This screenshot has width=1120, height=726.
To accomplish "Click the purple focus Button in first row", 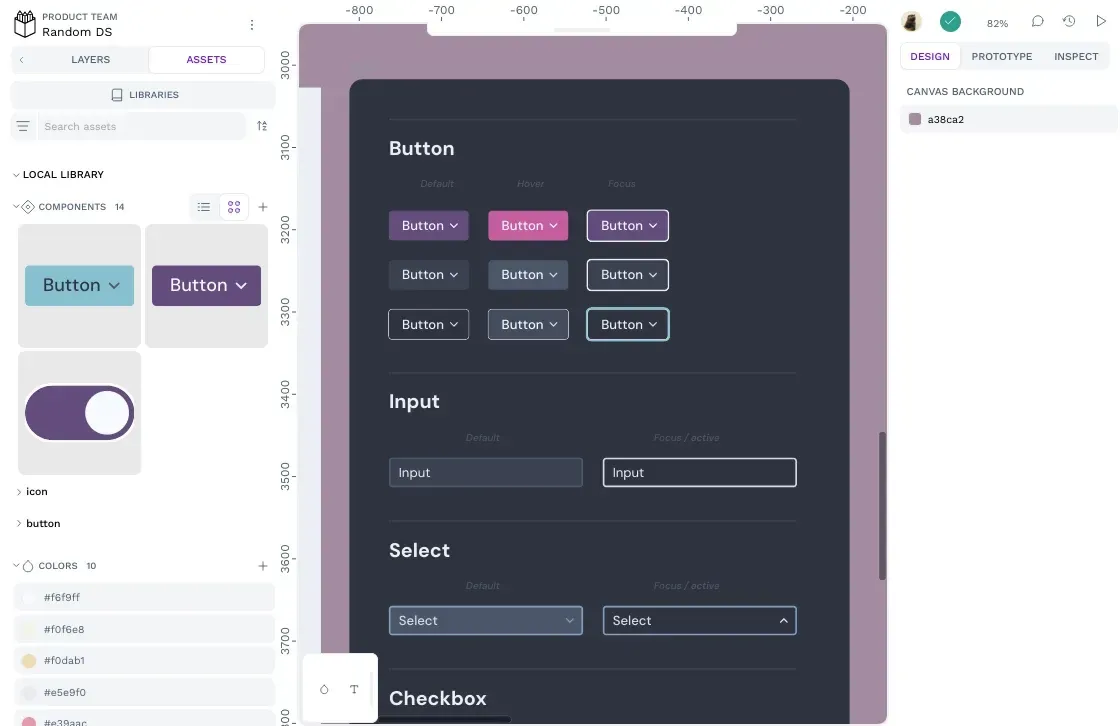I will point(628,226).
